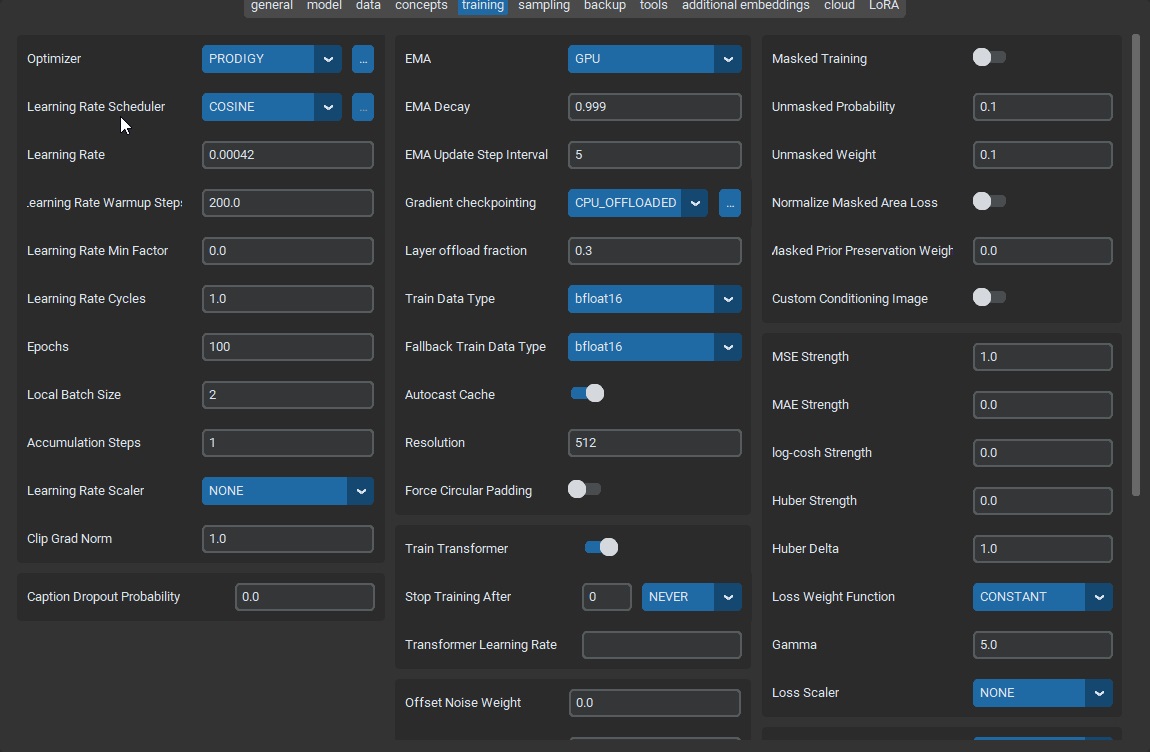
Task: Open the Train Data Type dropdown
Action: [654, 299]
